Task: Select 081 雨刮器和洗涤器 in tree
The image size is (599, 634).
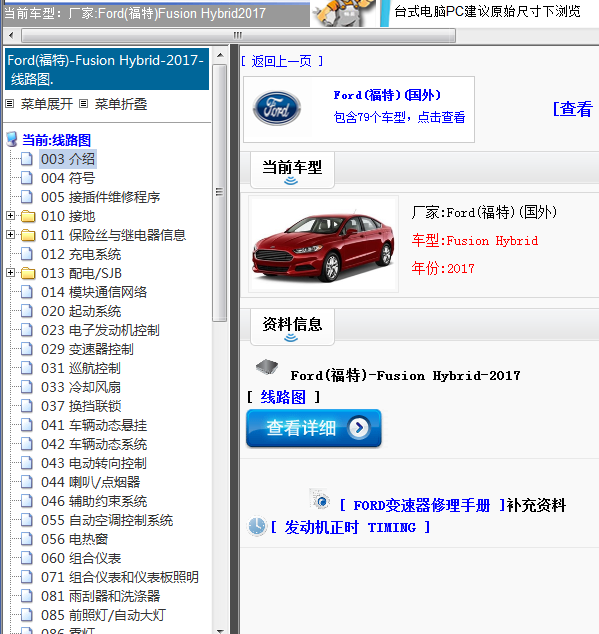Action: [x=100, y=596]
